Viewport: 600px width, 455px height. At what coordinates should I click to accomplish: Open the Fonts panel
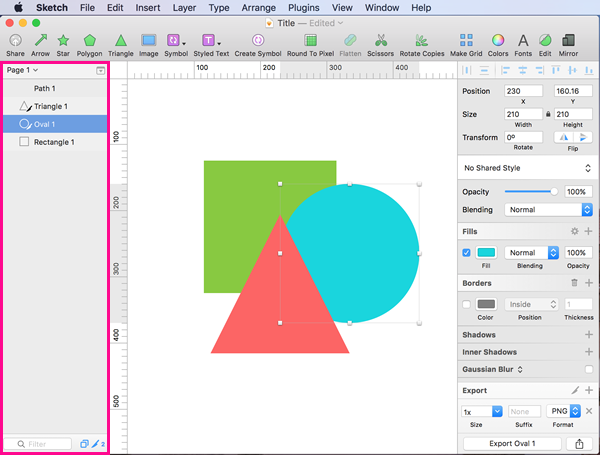(523, 45)
